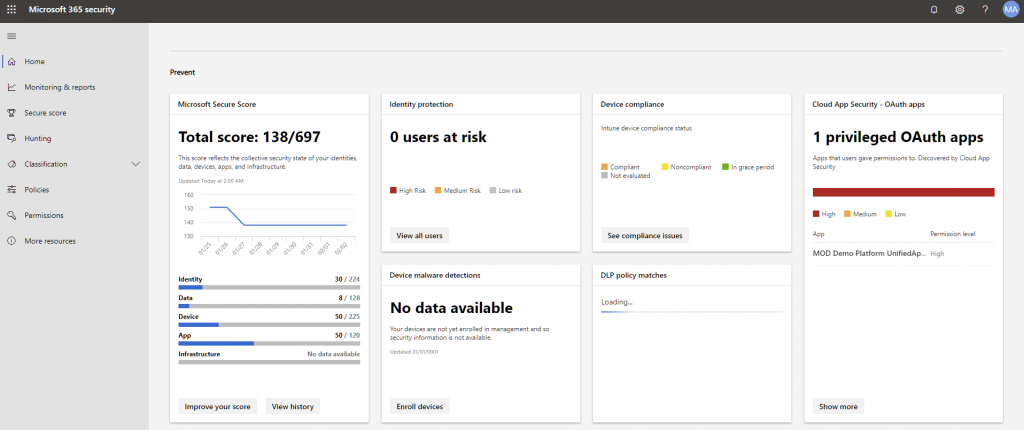
Task: Click the Noncompliant yellow legend swatch
Action: point(665,167)
